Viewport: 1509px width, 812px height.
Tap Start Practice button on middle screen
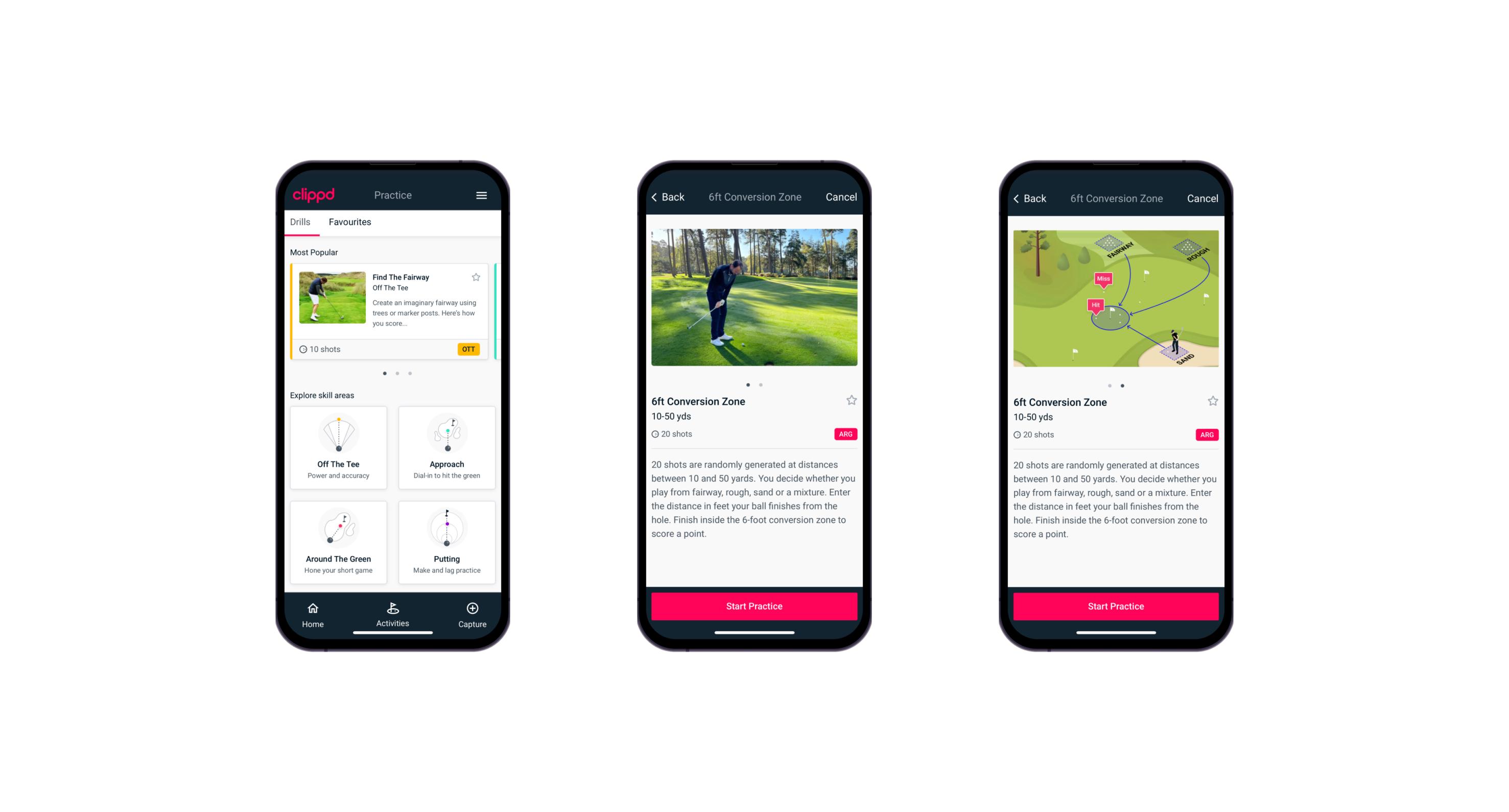pyautogui.click(x=754, y=606)
